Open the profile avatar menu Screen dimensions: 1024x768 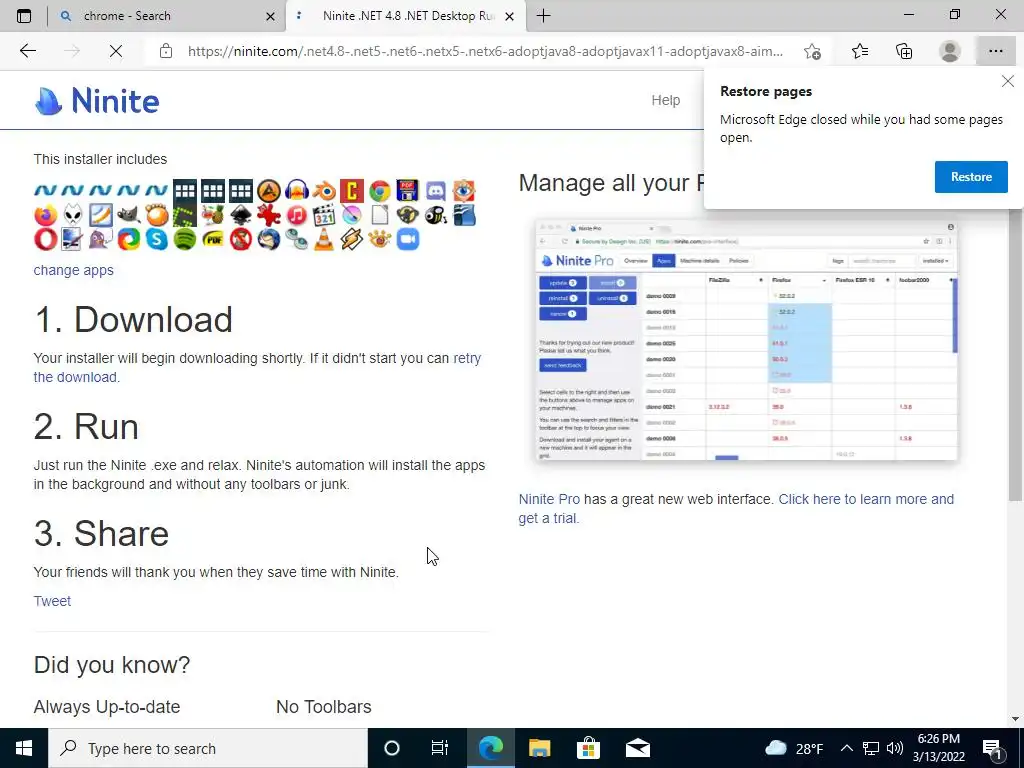[x=950, y=51]
